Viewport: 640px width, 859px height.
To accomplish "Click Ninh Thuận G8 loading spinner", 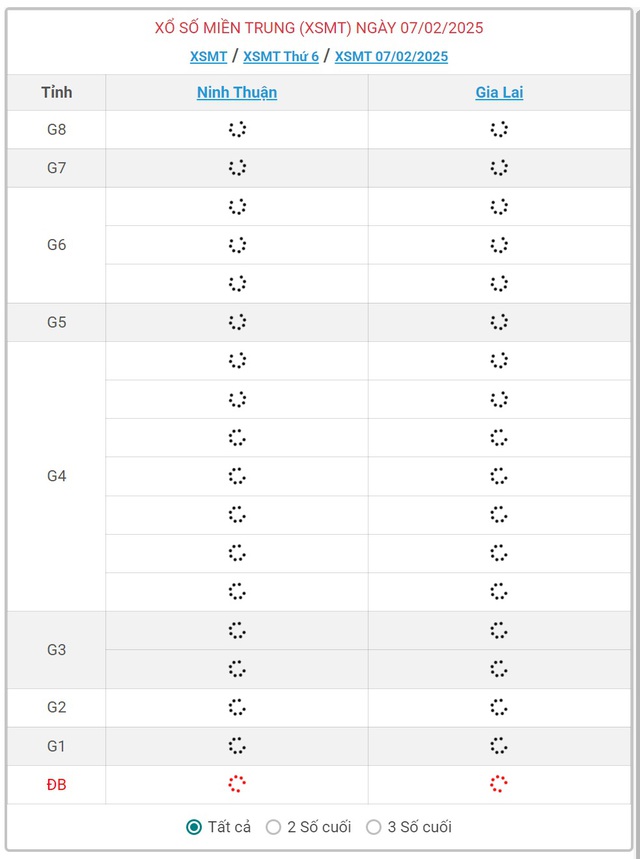I will [x=237, y=129].
